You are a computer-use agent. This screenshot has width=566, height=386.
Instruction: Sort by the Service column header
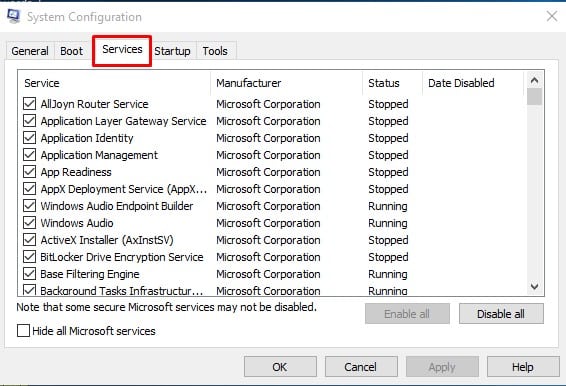114,83
